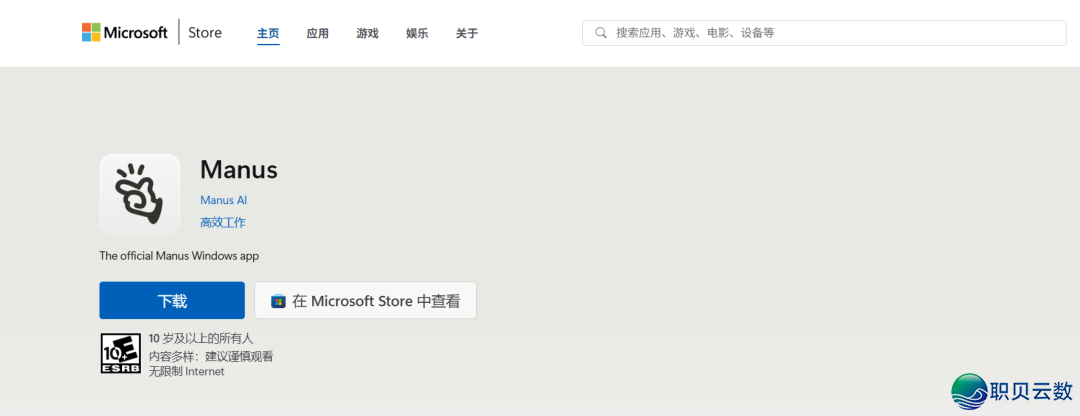Click the Microsoft Store bag icon

pyautogui.click(x=278, y=301)
